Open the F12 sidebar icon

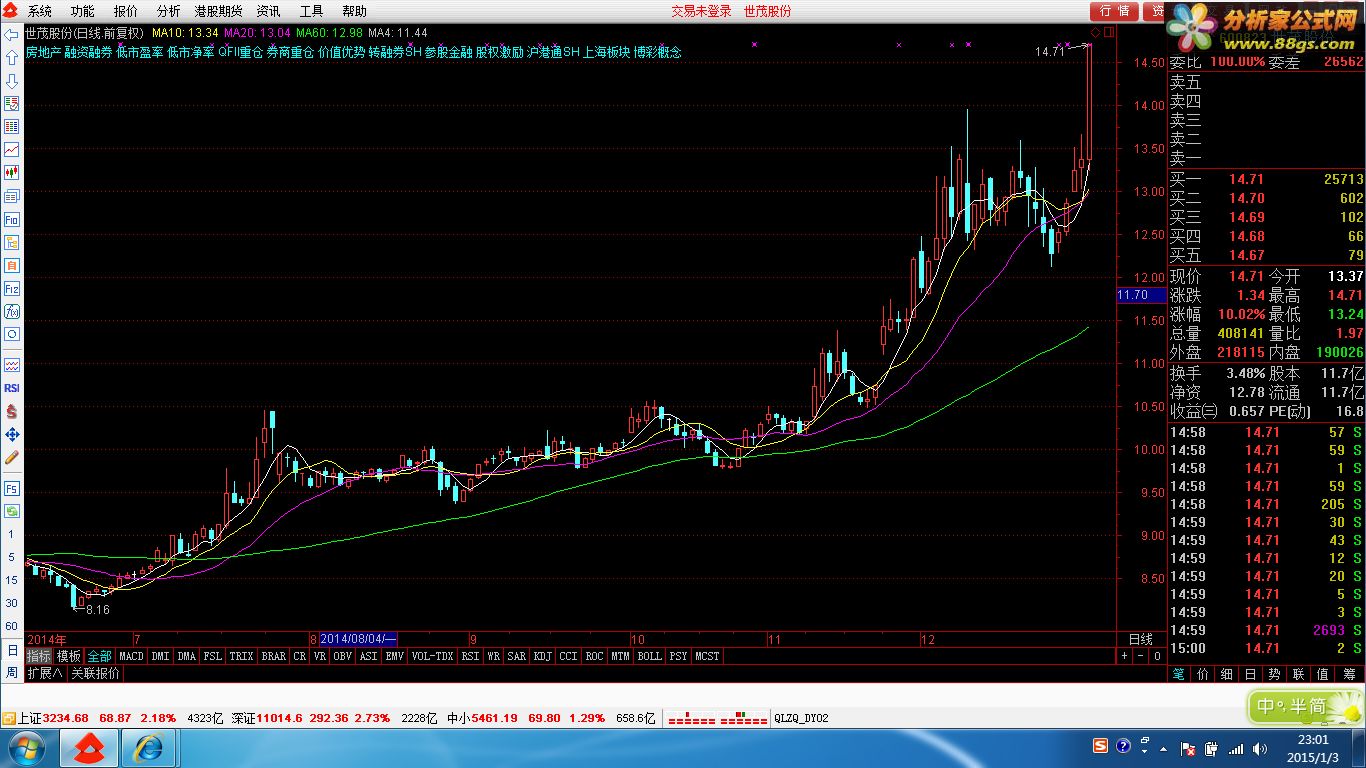(x=12, y=288)
